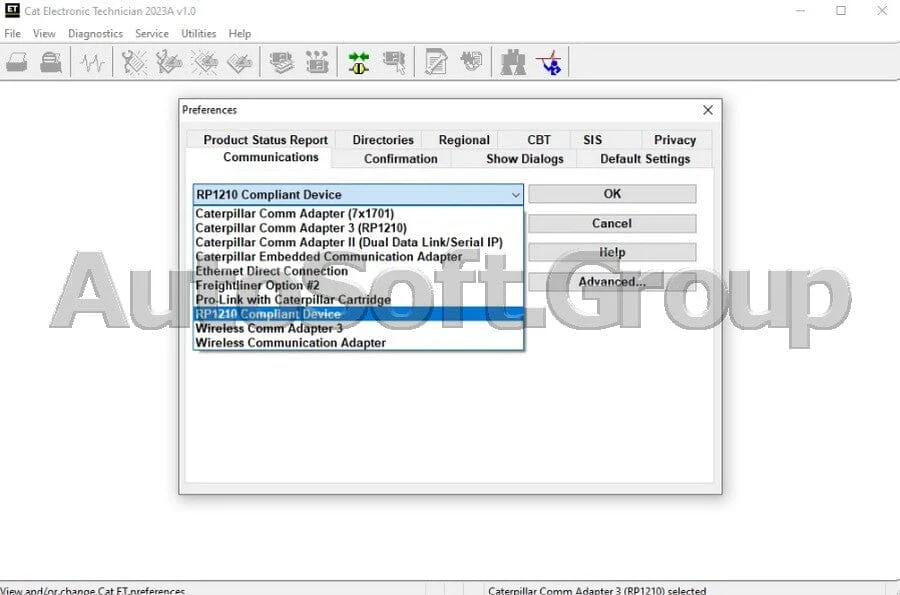The width and height of the screenshot is (900, 595).
Task: Select Freightliner Option #2 entry
Action: tap(257, 285)
